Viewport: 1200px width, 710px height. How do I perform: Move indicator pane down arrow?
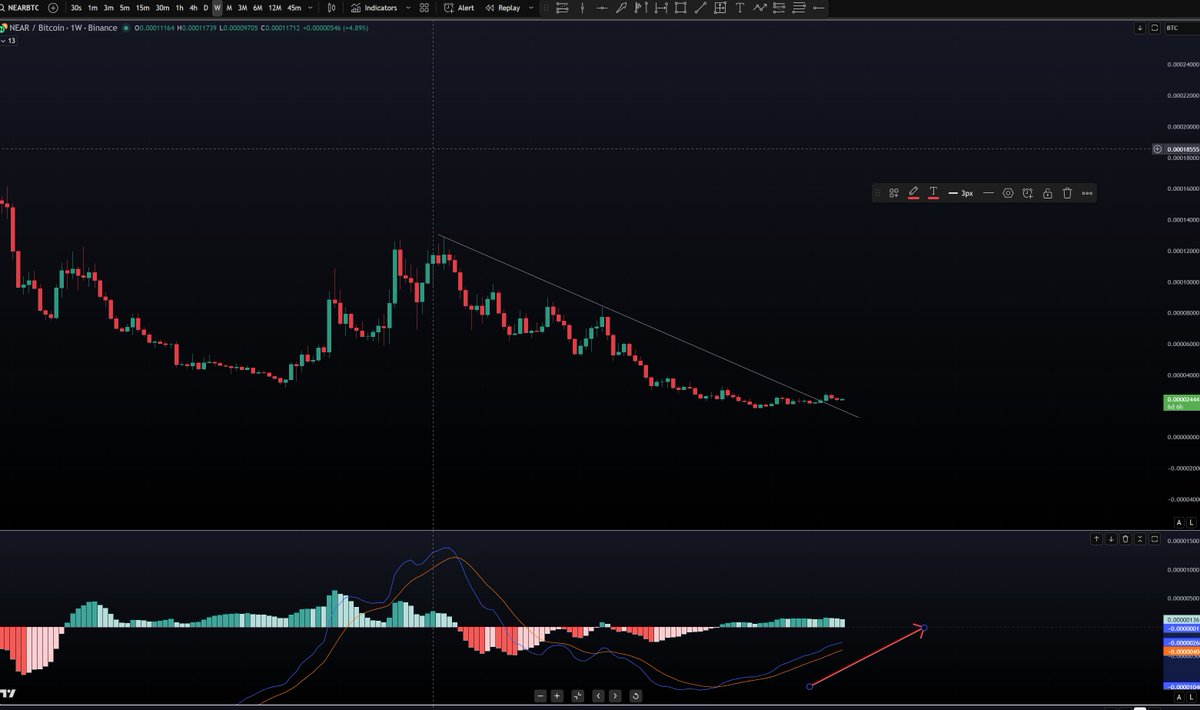tap(1111, 539)
